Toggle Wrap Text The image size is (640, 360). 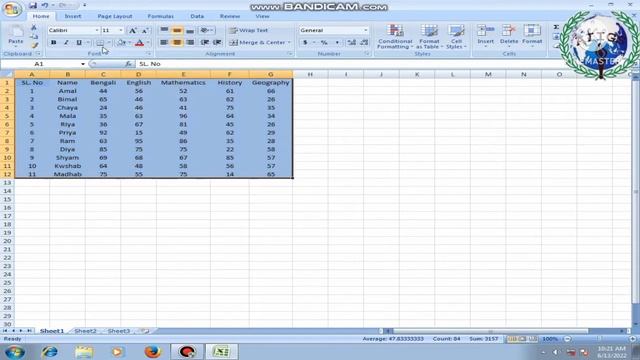click(248, 30)
